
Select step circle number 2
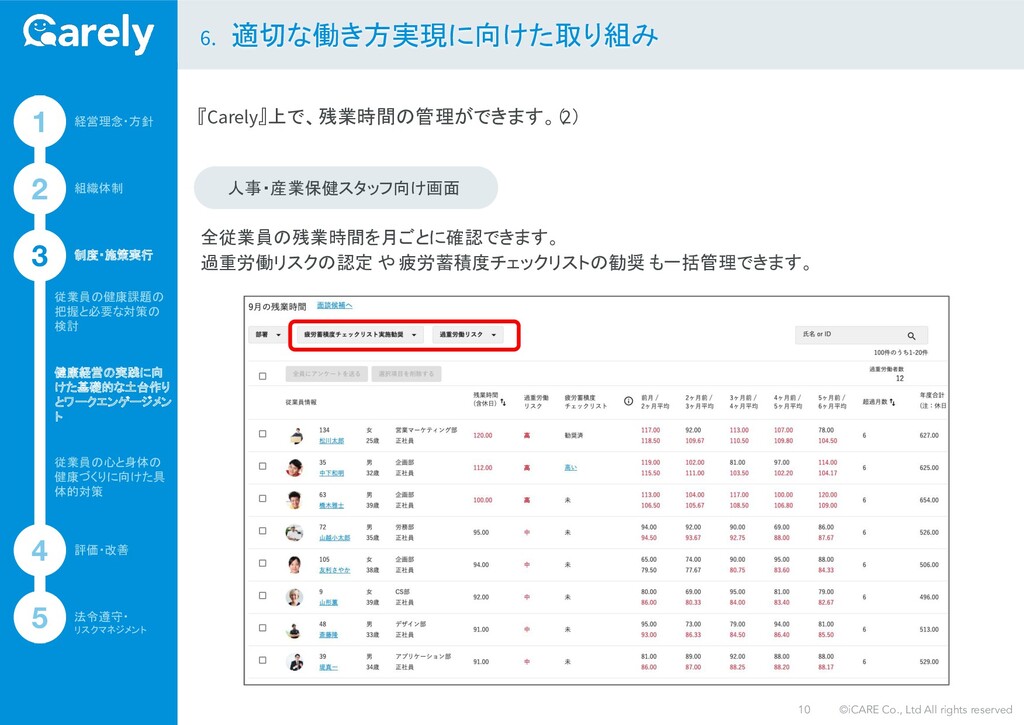[x=40, y=188]
